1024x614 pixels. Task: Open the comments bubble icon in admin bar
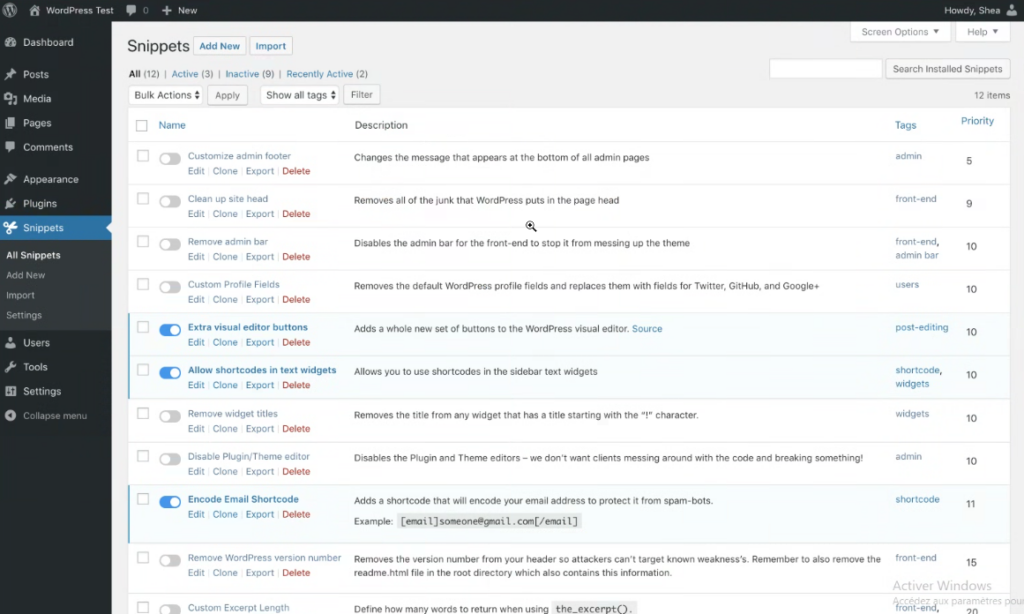point(132,10)
